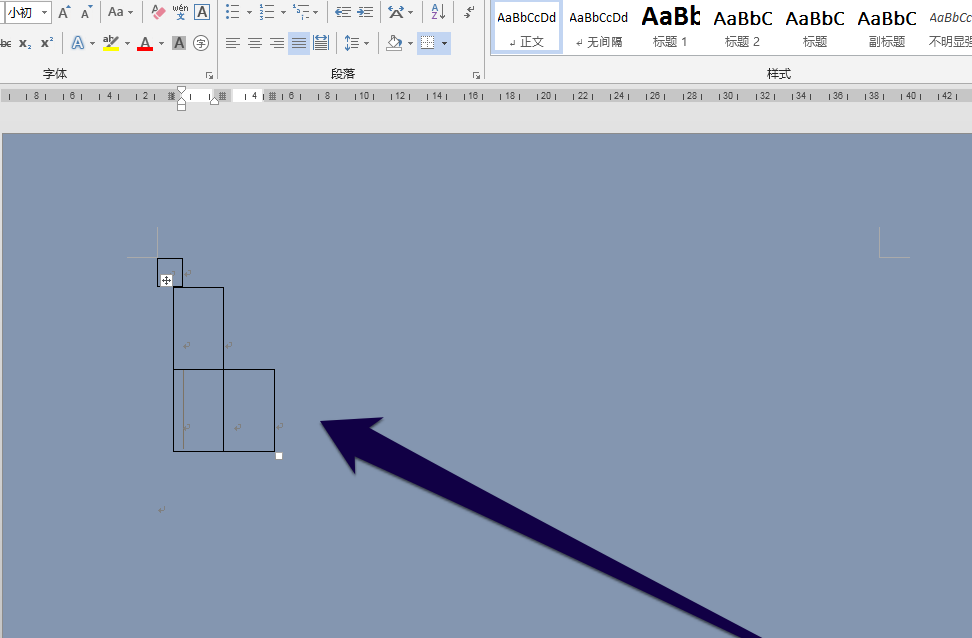Apply the 无间隔 style
The image size is (972, 638).
pos(599,28)
